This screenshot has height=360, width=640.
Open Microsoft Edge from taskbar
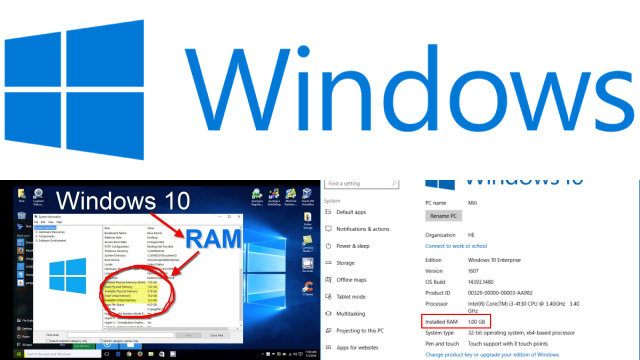[118, 354]
